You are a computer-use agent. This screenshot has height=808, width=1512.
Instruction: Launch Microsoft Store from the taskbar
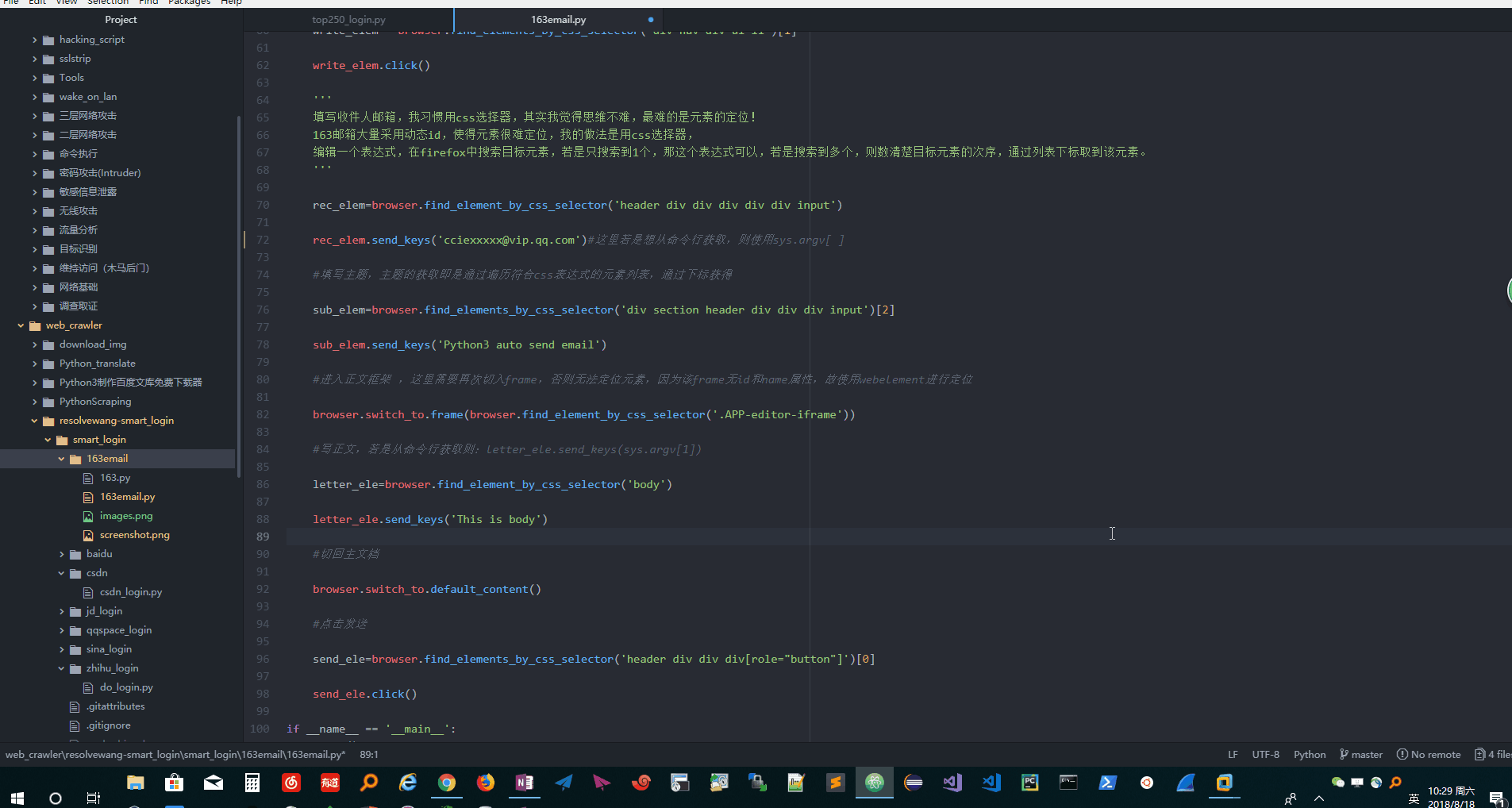tap(175, 783)
